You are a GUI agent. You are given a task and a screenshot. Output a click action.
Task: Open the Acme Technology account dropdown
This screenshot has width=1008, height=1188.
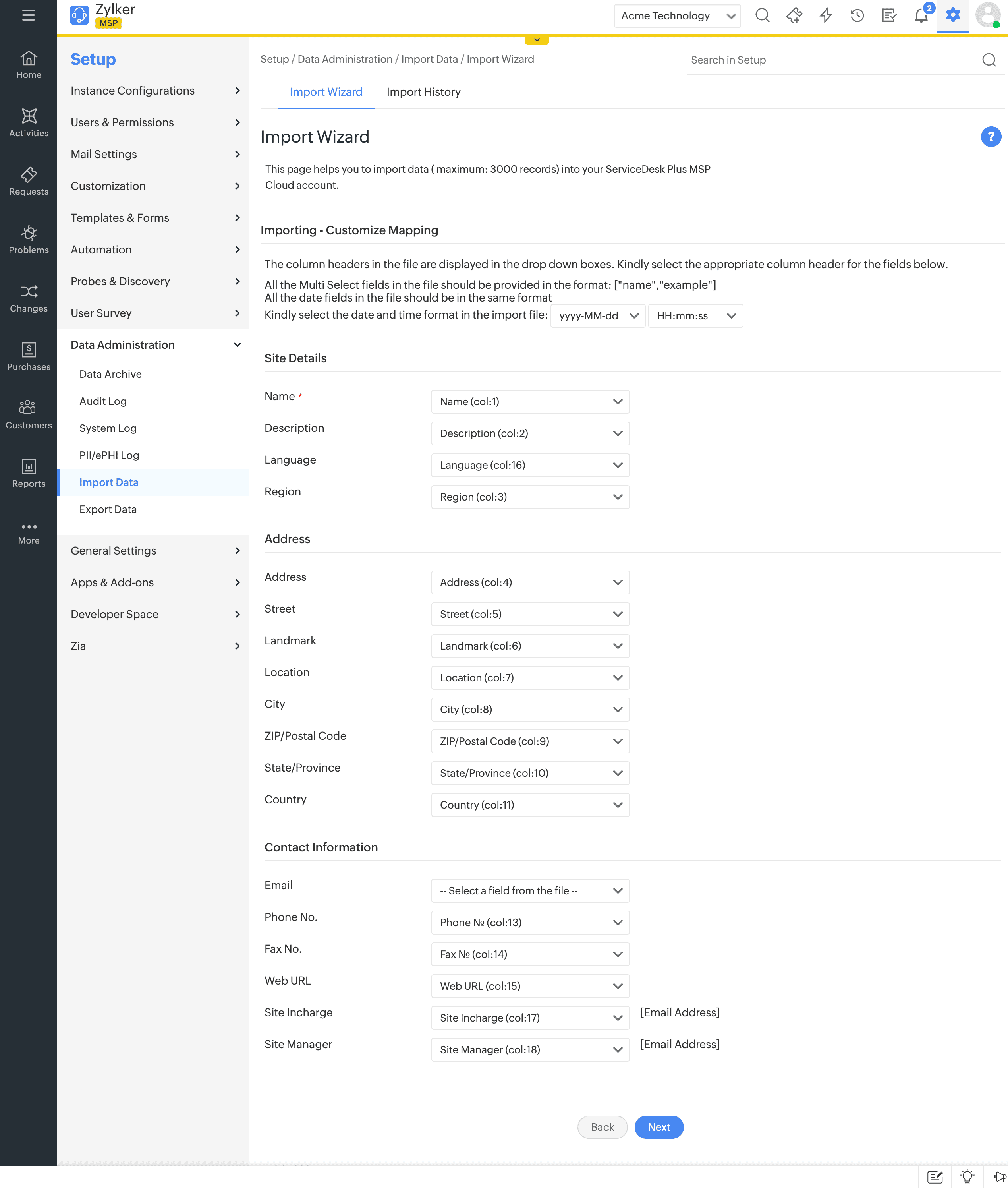point(677,16)
